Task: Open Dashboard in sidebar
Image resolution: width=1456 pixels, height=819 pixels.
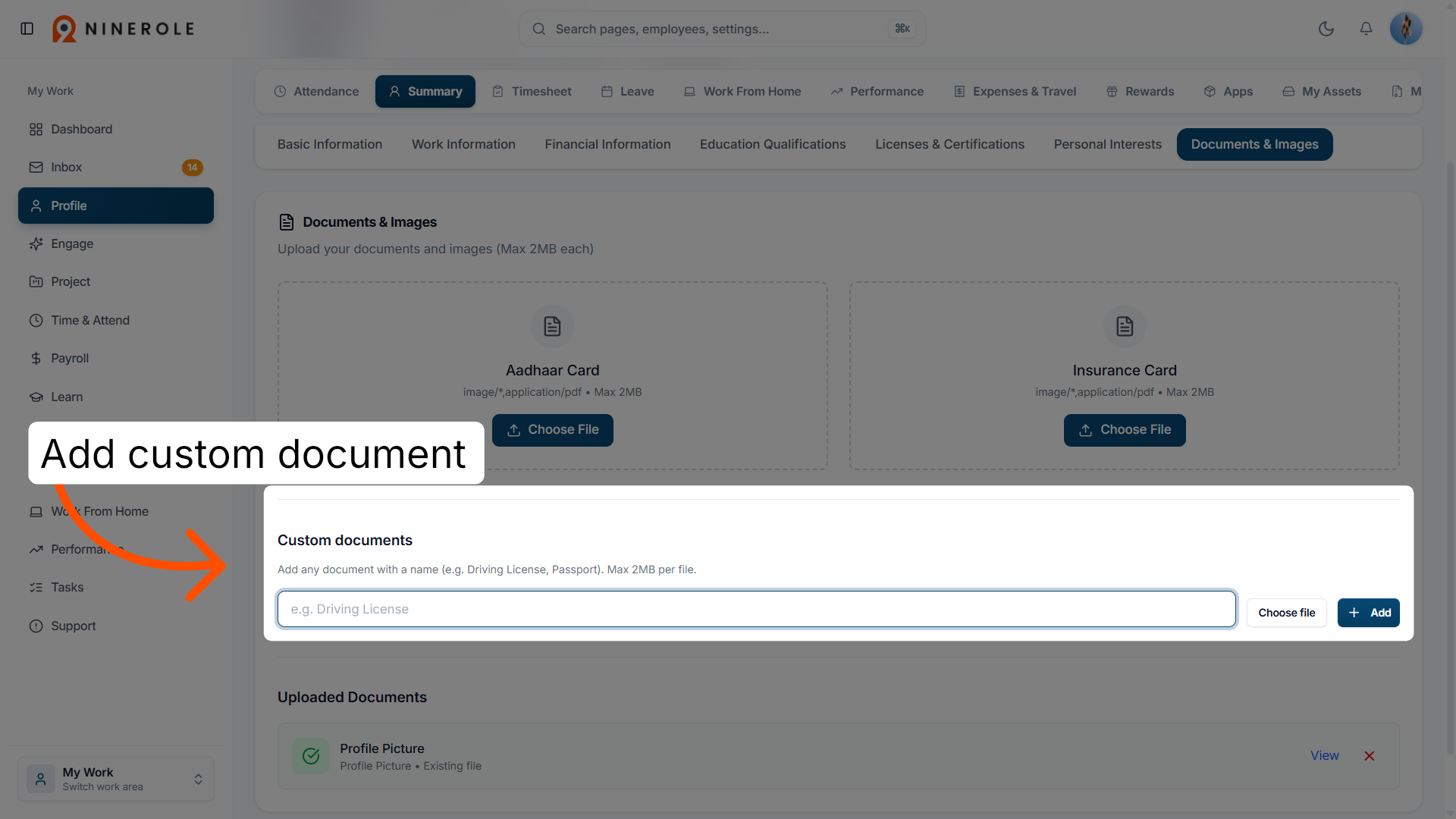Action: point(116,129)
